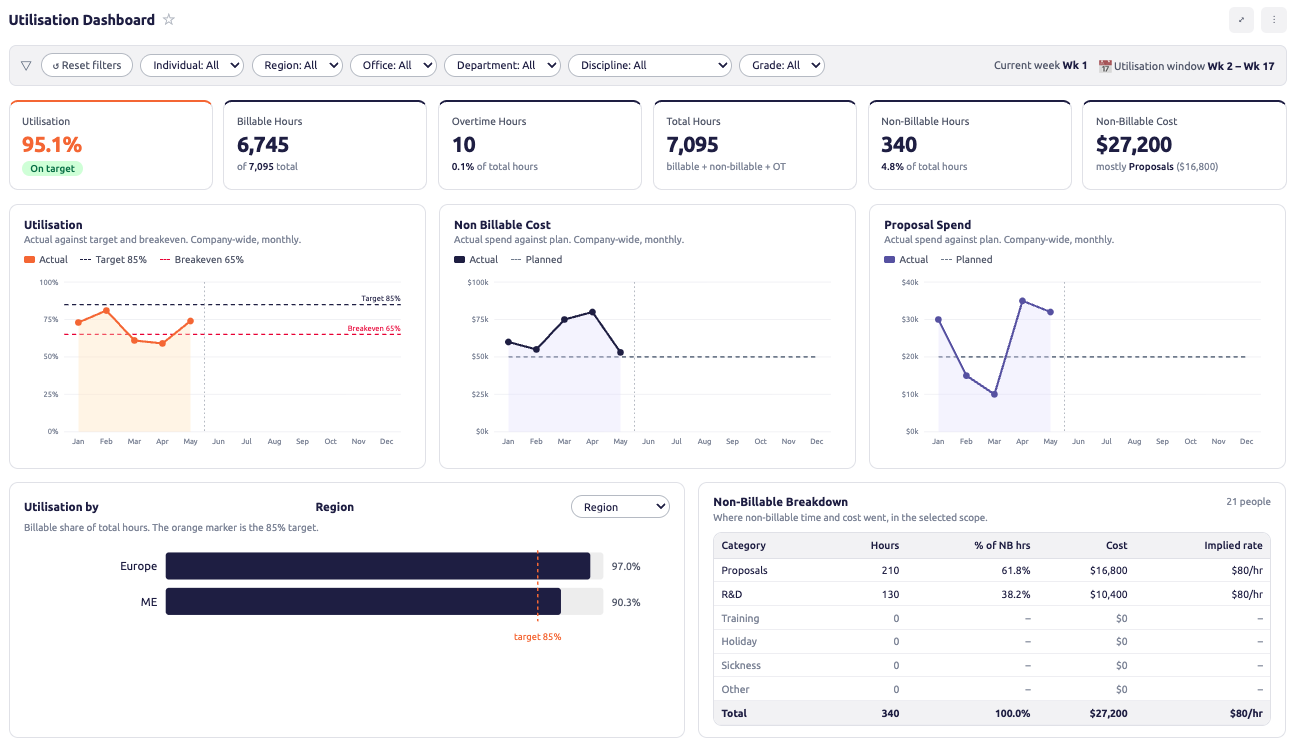Screen dimensions: 1293x742
Task: Click the % of NB hrs column header
Action: point(1001,546)
